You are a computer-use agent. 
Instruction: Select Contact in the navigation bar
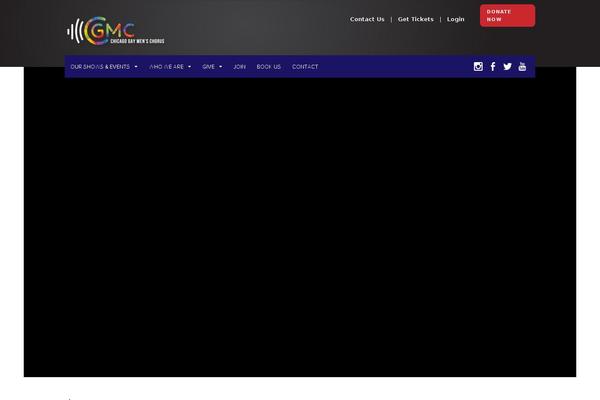point(305,67)
